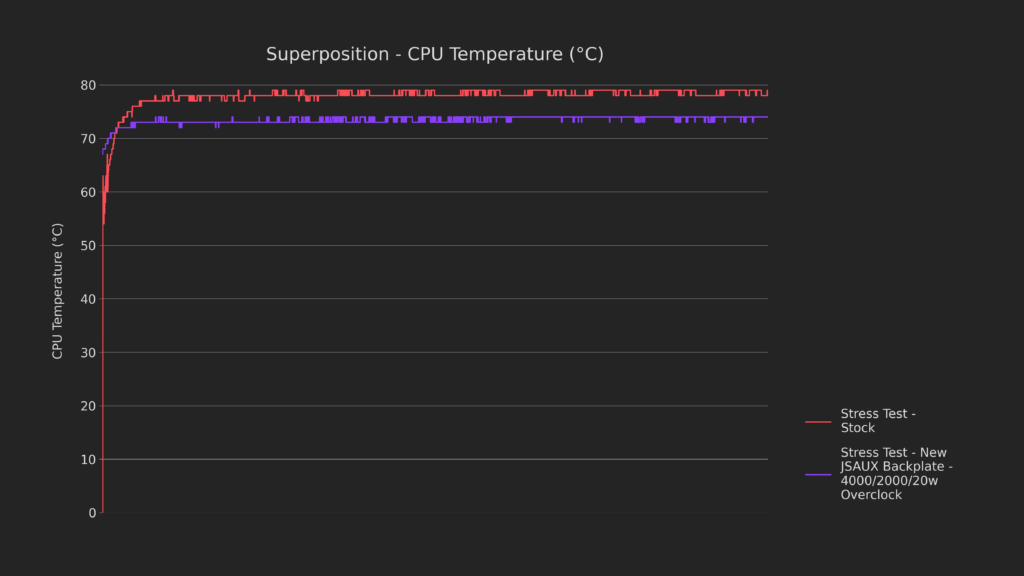
Task: Select the 20 y-axis tick label
Action: [x=88, y=406]
